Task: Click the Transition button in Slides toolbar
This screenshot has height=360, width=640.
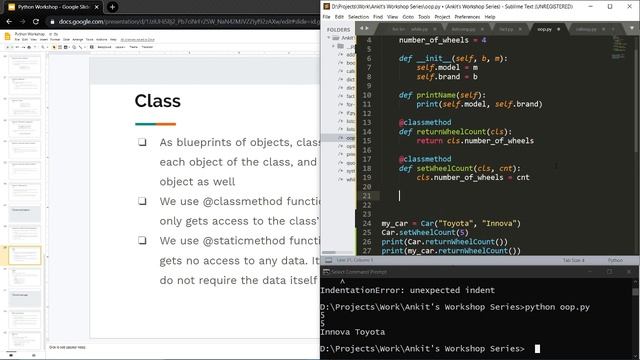Action: (x=147, y=47)
